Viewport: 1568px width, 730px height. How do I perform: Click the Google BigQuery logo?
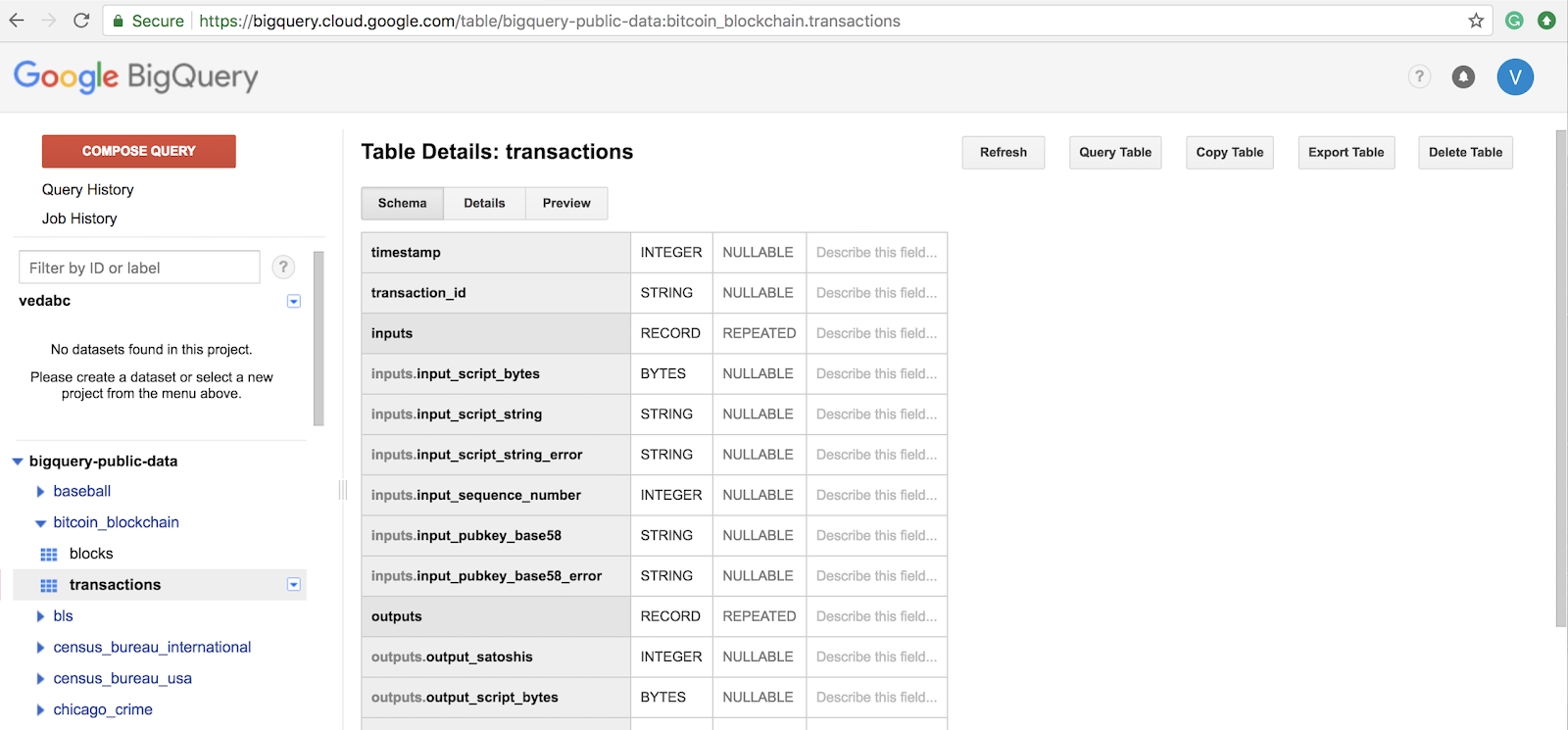(135, 76)
